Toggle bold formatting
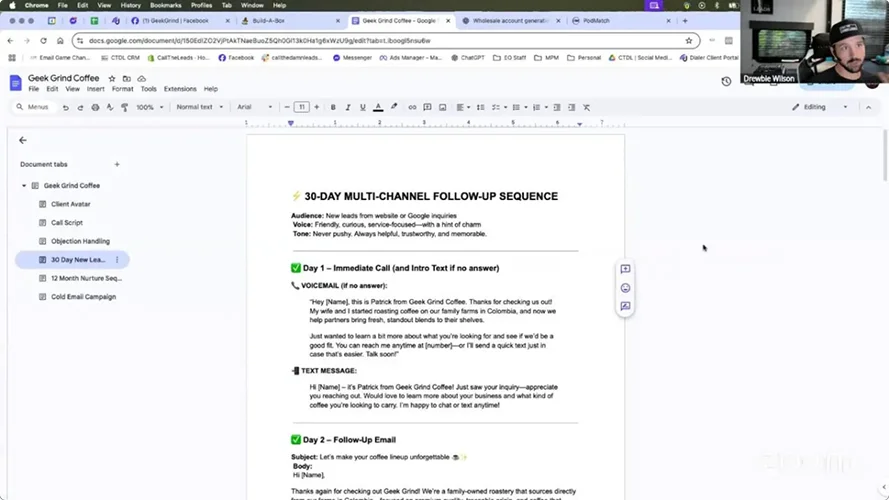The width and height of the screenshot is (889, 500). click(x=333, y=107)
